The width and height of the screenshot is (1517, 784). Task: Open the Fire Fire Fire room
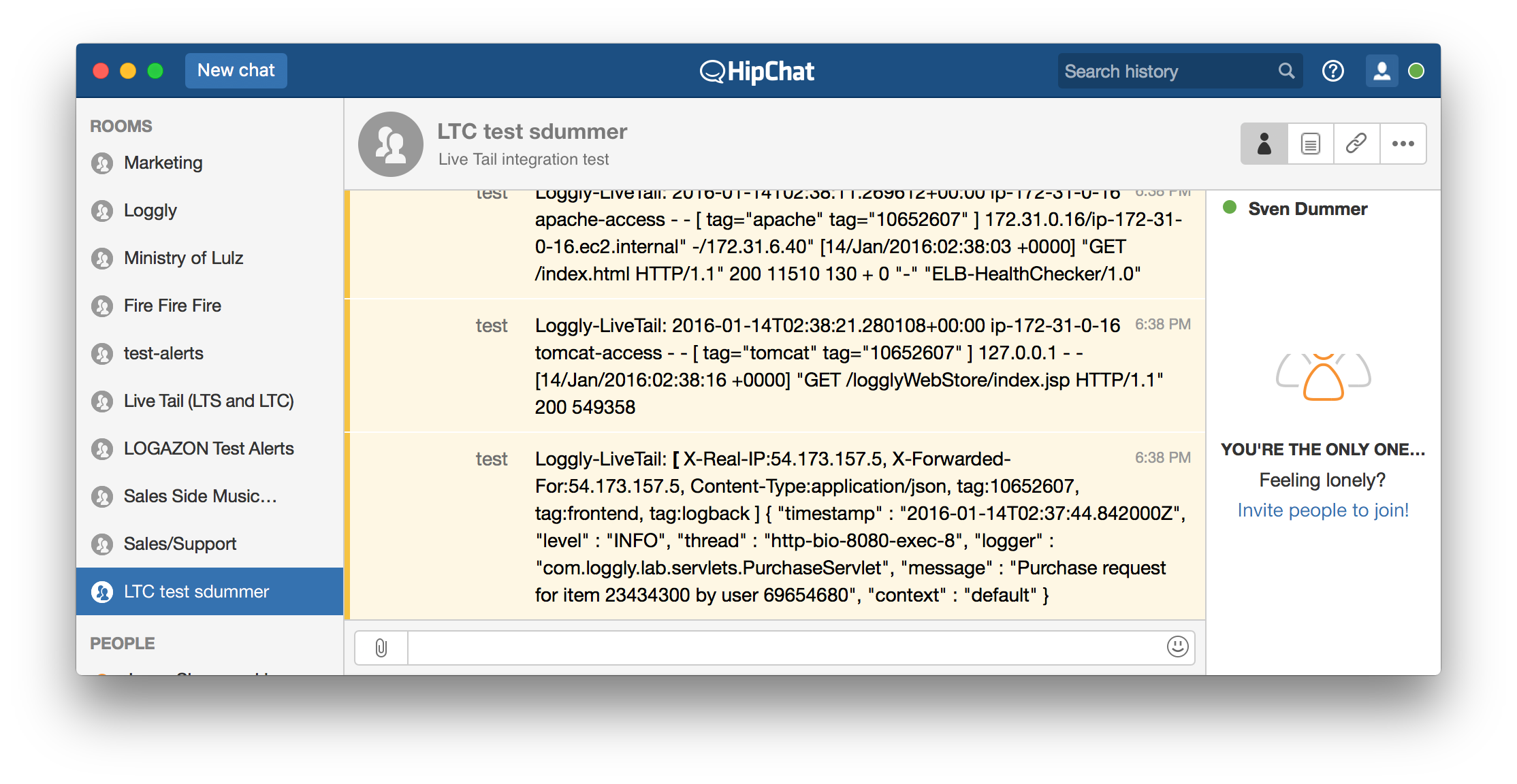(172, 306)
